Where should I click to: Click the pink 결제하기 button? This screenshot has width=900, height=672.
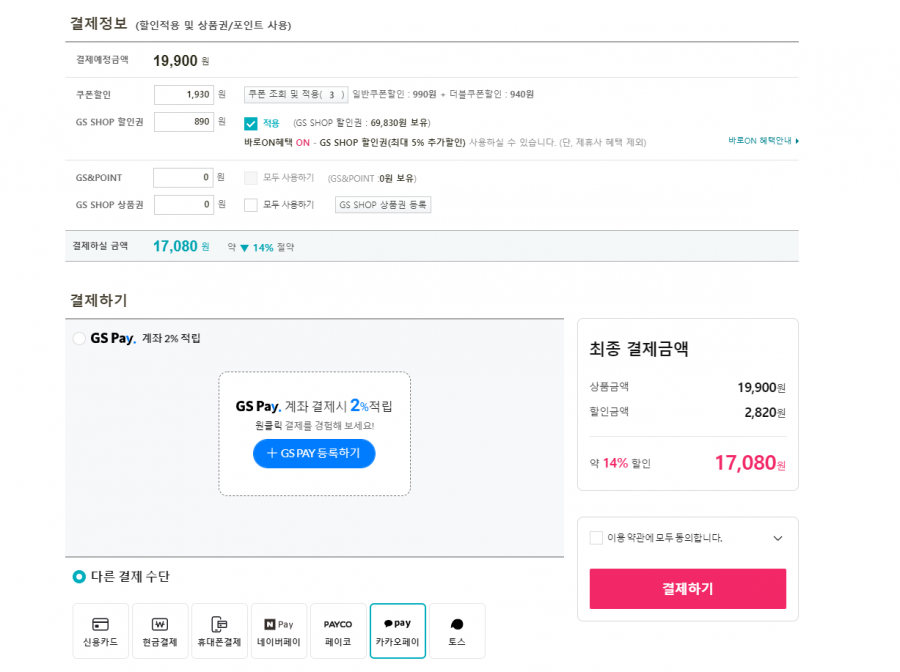click(x=688, y=589)
